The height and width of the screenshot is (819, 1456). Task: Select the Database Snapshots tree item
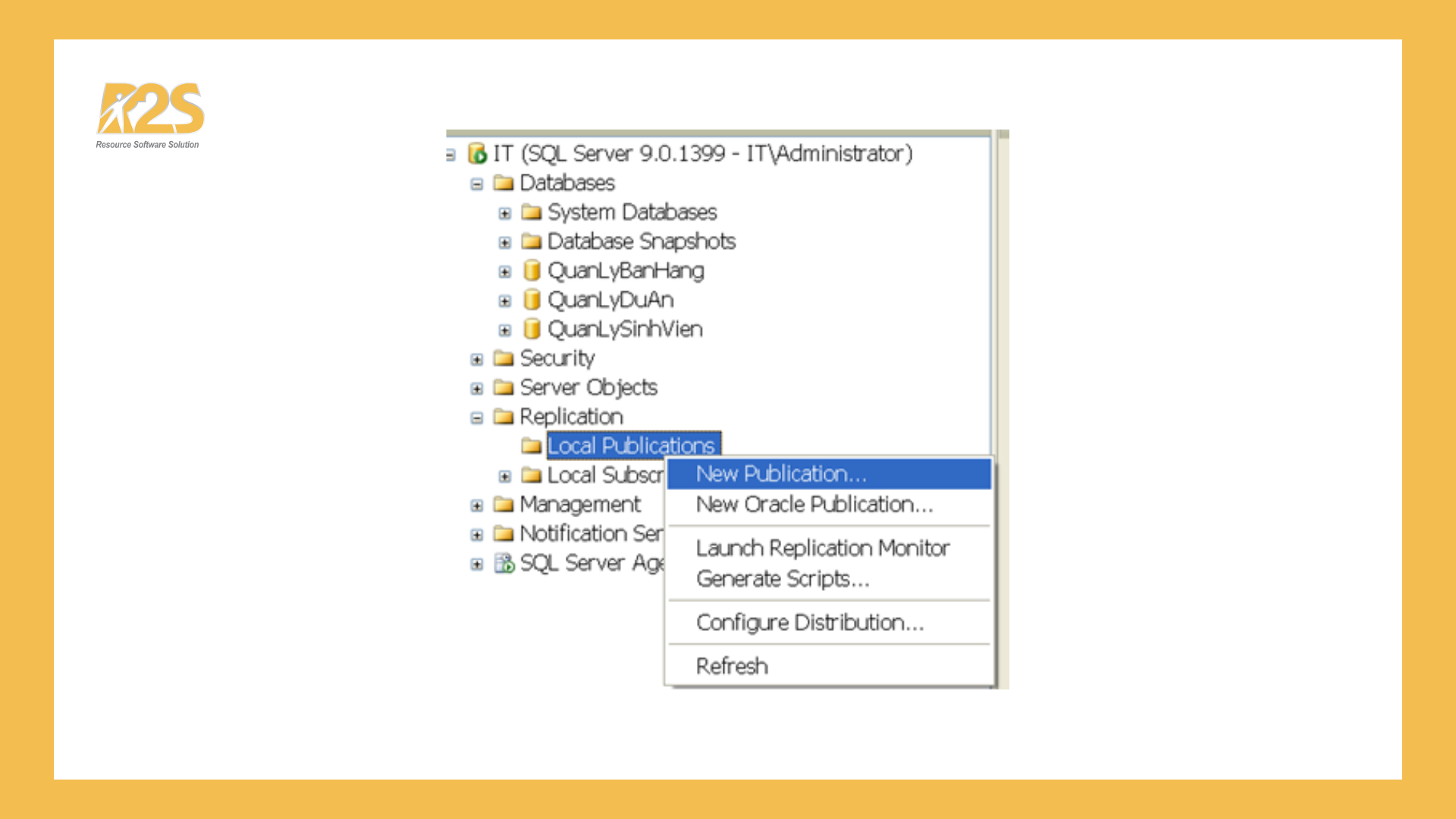pos(640,241)
